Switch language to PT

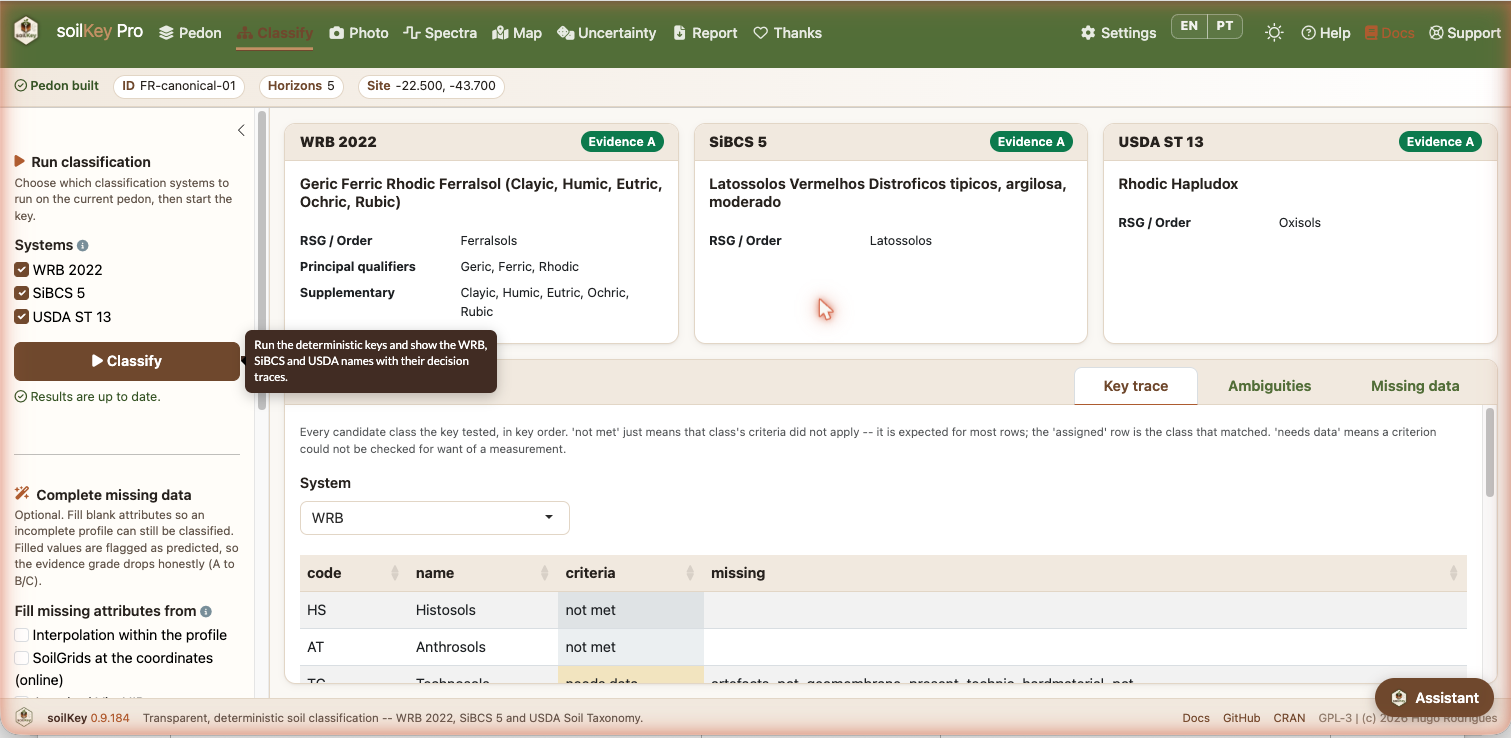pos(1225,27)
